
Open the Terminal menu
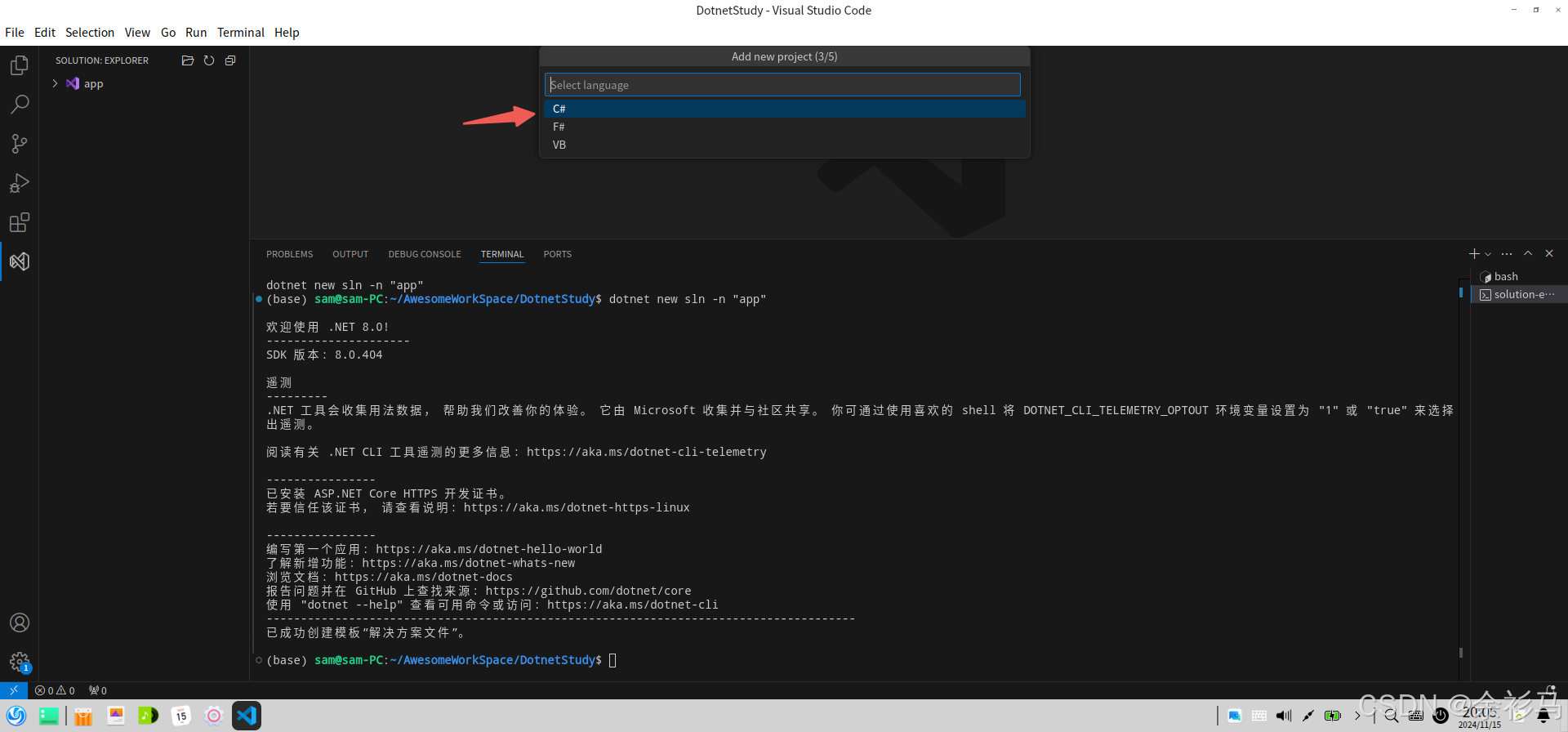coord(241,33)
